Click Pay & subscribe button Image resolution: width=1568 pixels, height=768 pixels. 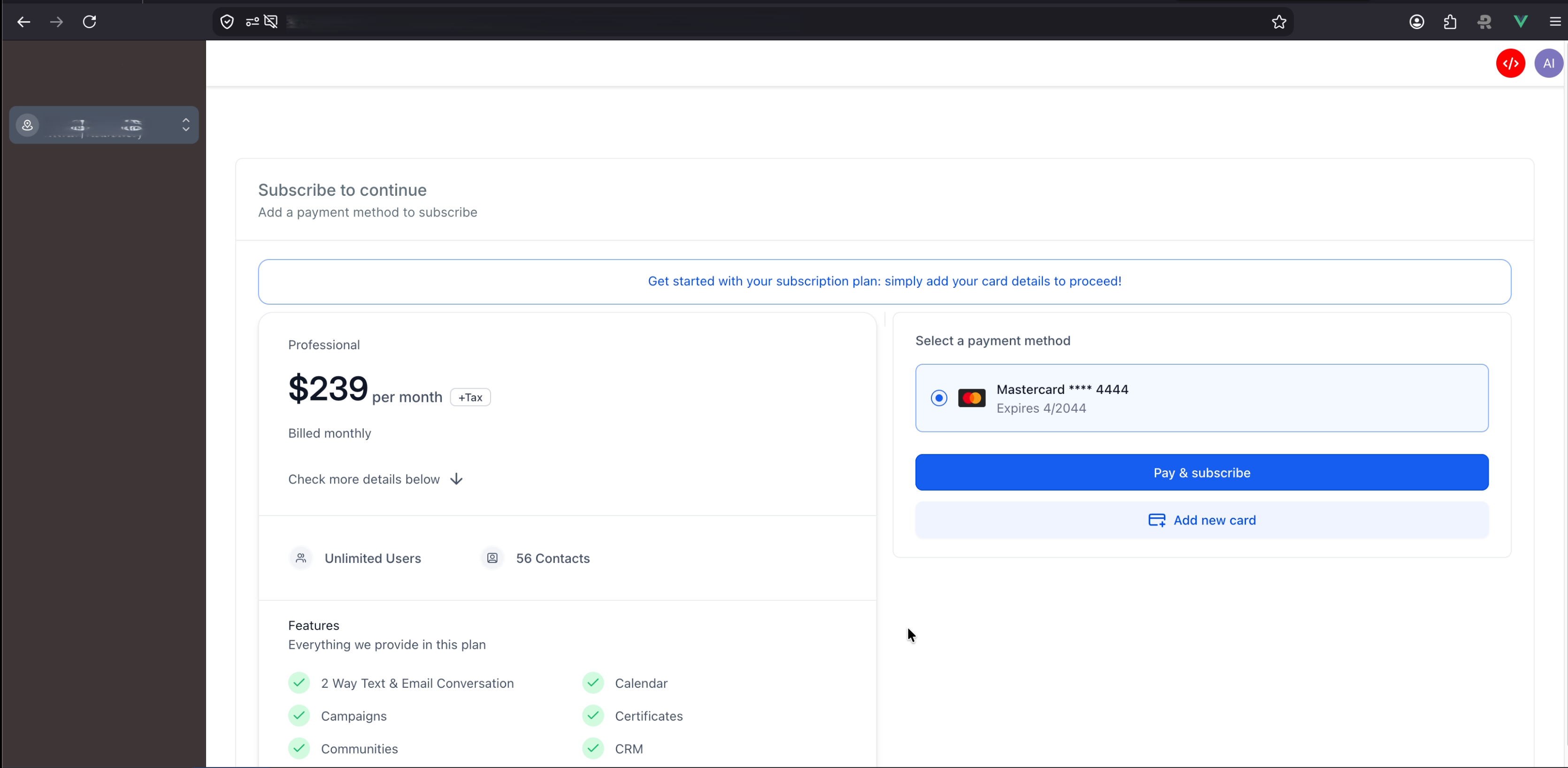(x=1201, y=472)
